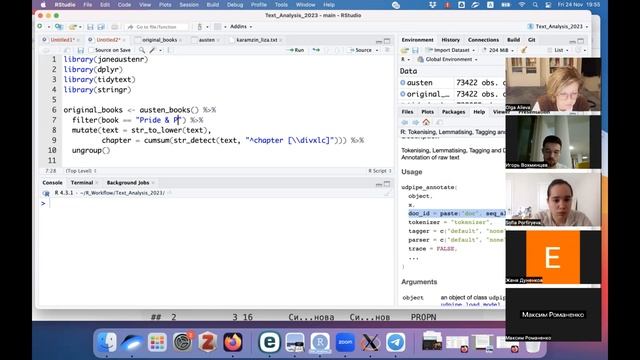
Task: Click the code tools wand icon
Action: [152, 50]
